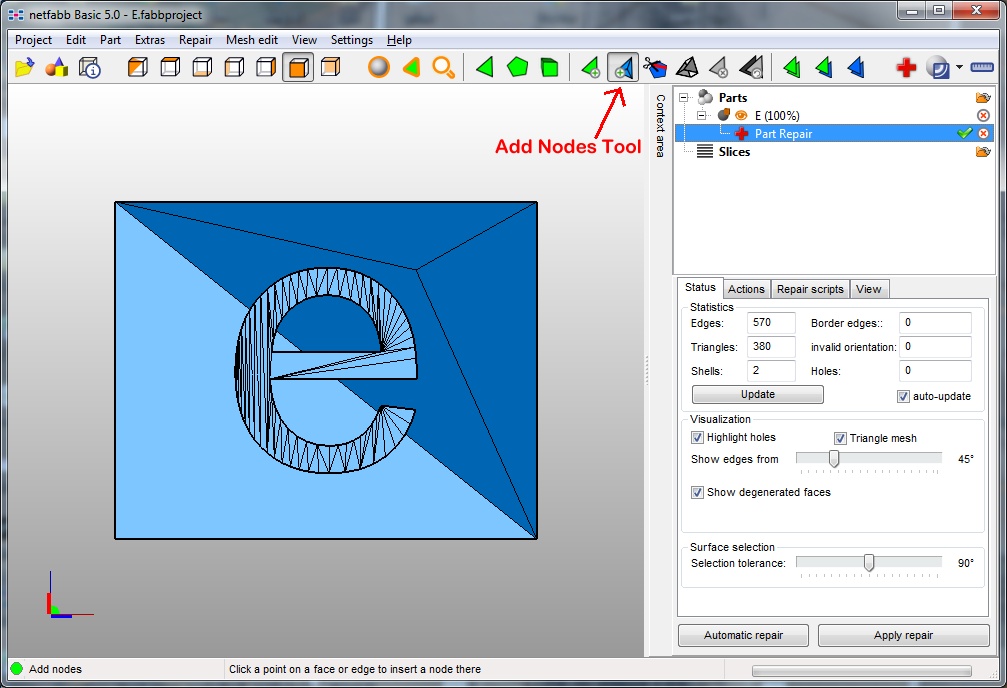
Task: Click the Apply repair button
Action: (x=903, y=635)
